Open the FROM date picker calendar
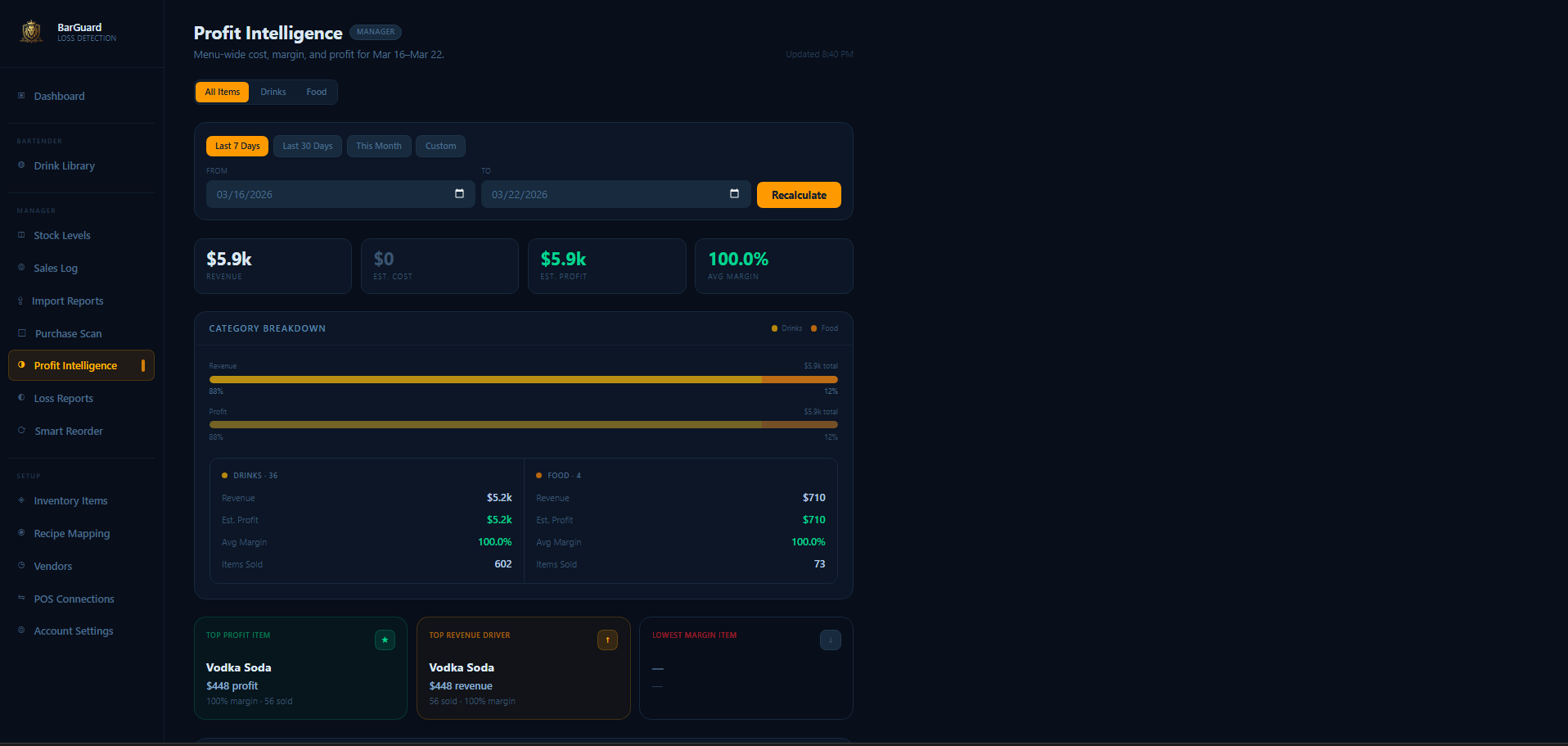Screen dimensions: 1568x746 460,194
